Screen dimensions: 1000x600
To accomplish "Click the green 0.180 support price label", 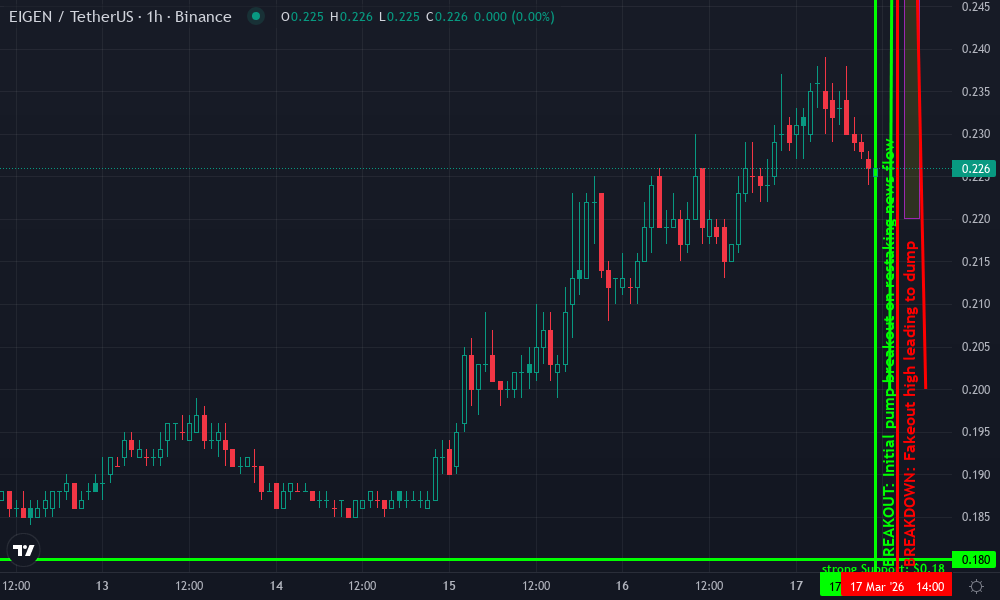I will 973,559.
